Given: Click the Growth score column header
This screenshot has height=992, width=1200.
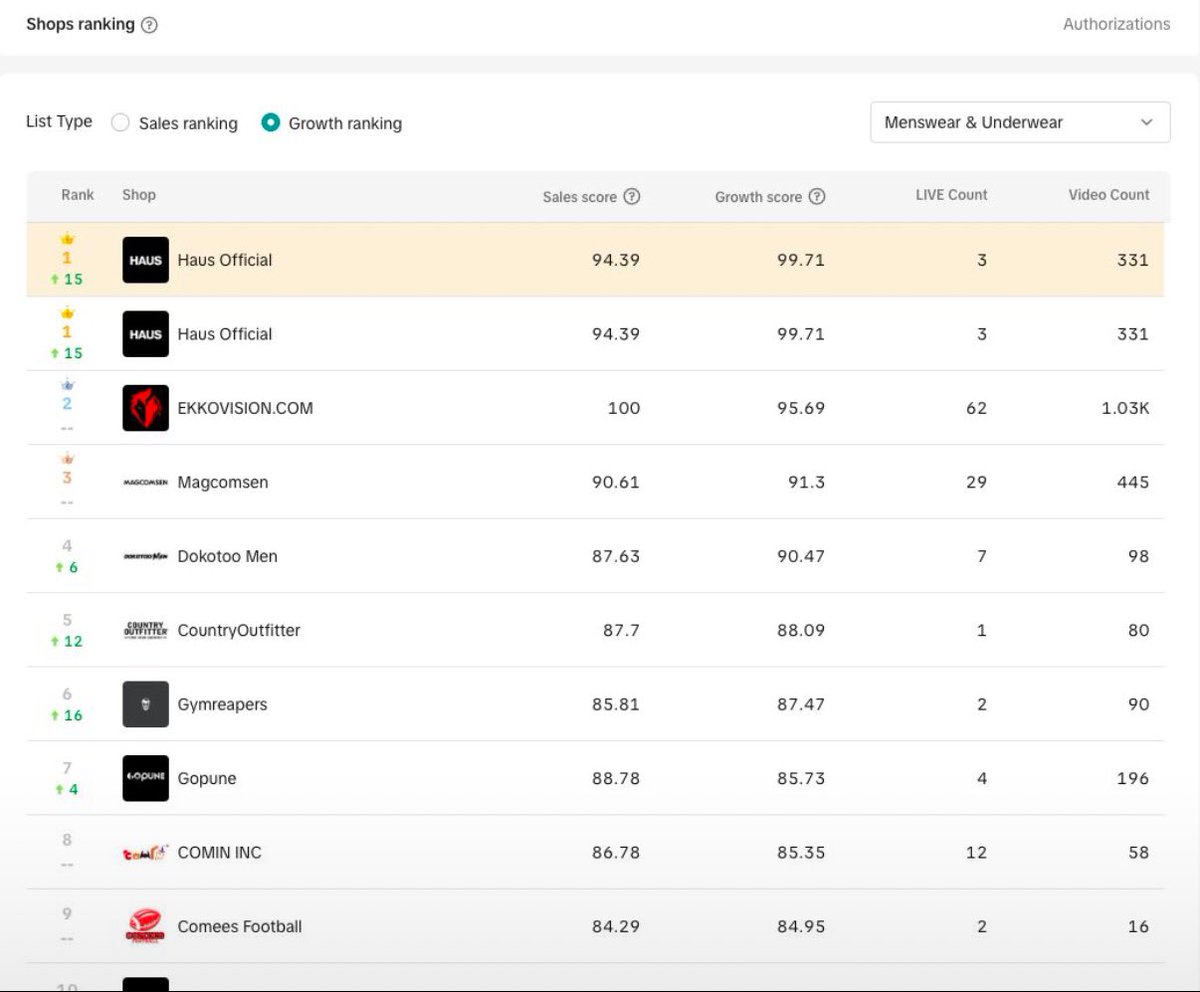Looking at the screenshot, I should click(758, 197).
